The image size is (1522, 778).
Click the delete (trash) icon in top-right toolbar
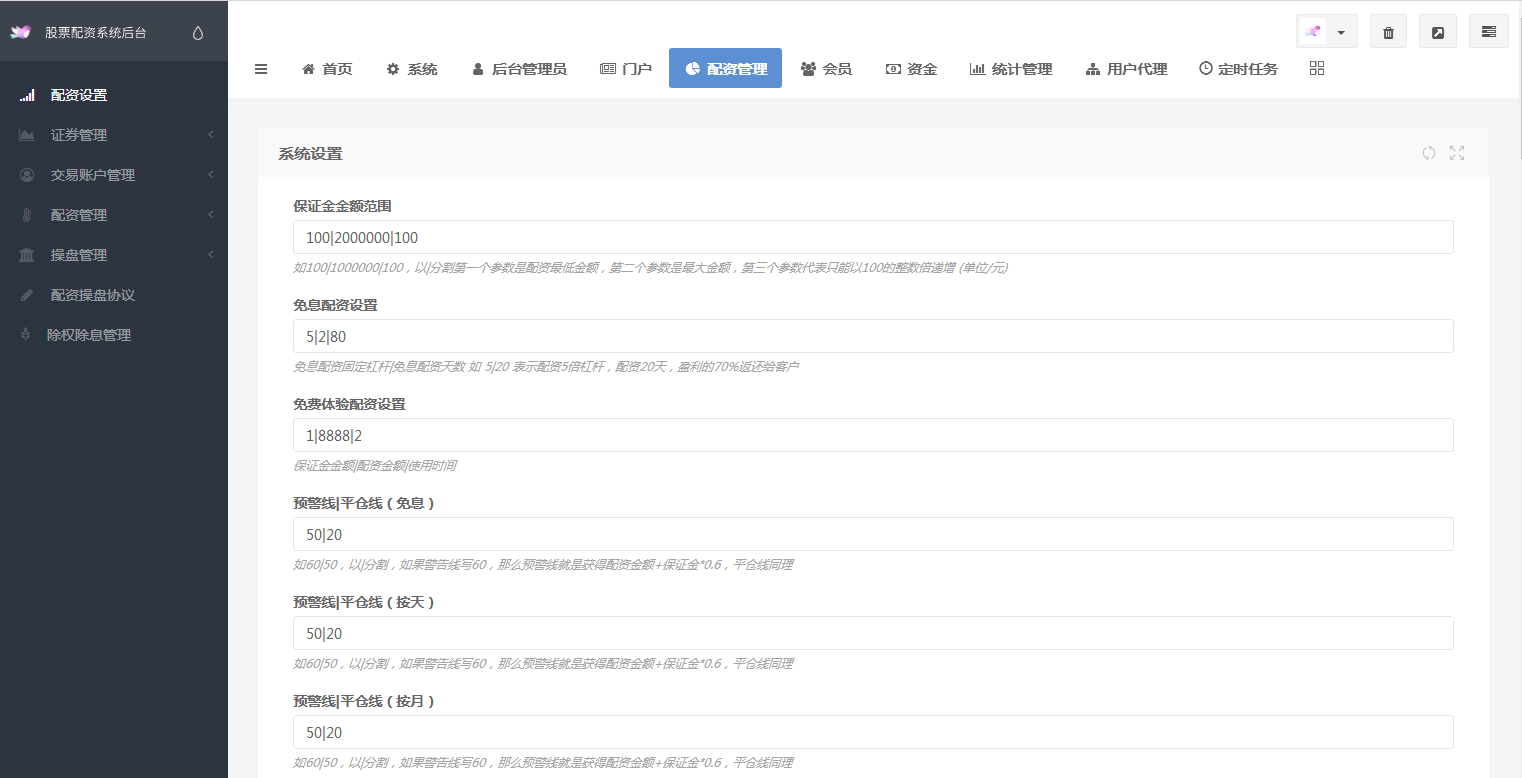(1388, 31)
